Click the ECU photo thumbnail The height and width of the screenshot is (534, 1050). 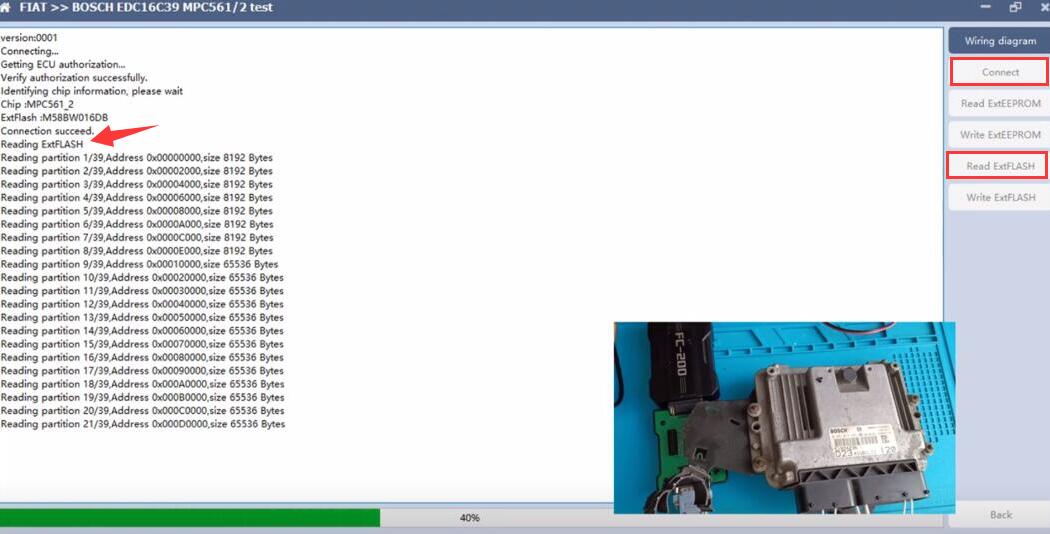pyautogui.click(x=784, y=418)
